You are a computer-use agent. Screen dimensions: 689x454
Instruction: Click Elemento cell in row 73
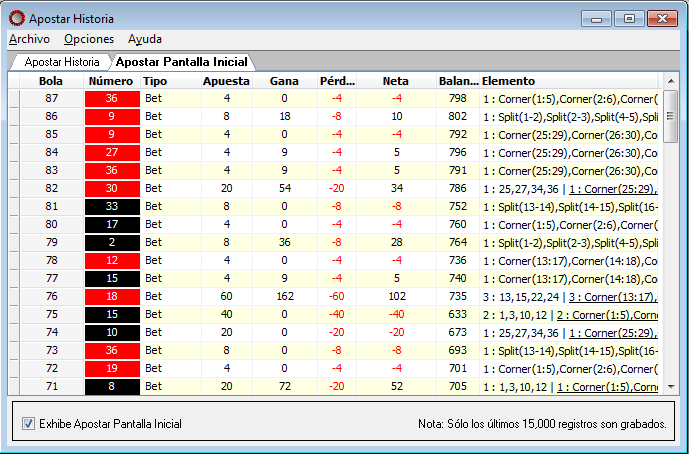[570, 350]
